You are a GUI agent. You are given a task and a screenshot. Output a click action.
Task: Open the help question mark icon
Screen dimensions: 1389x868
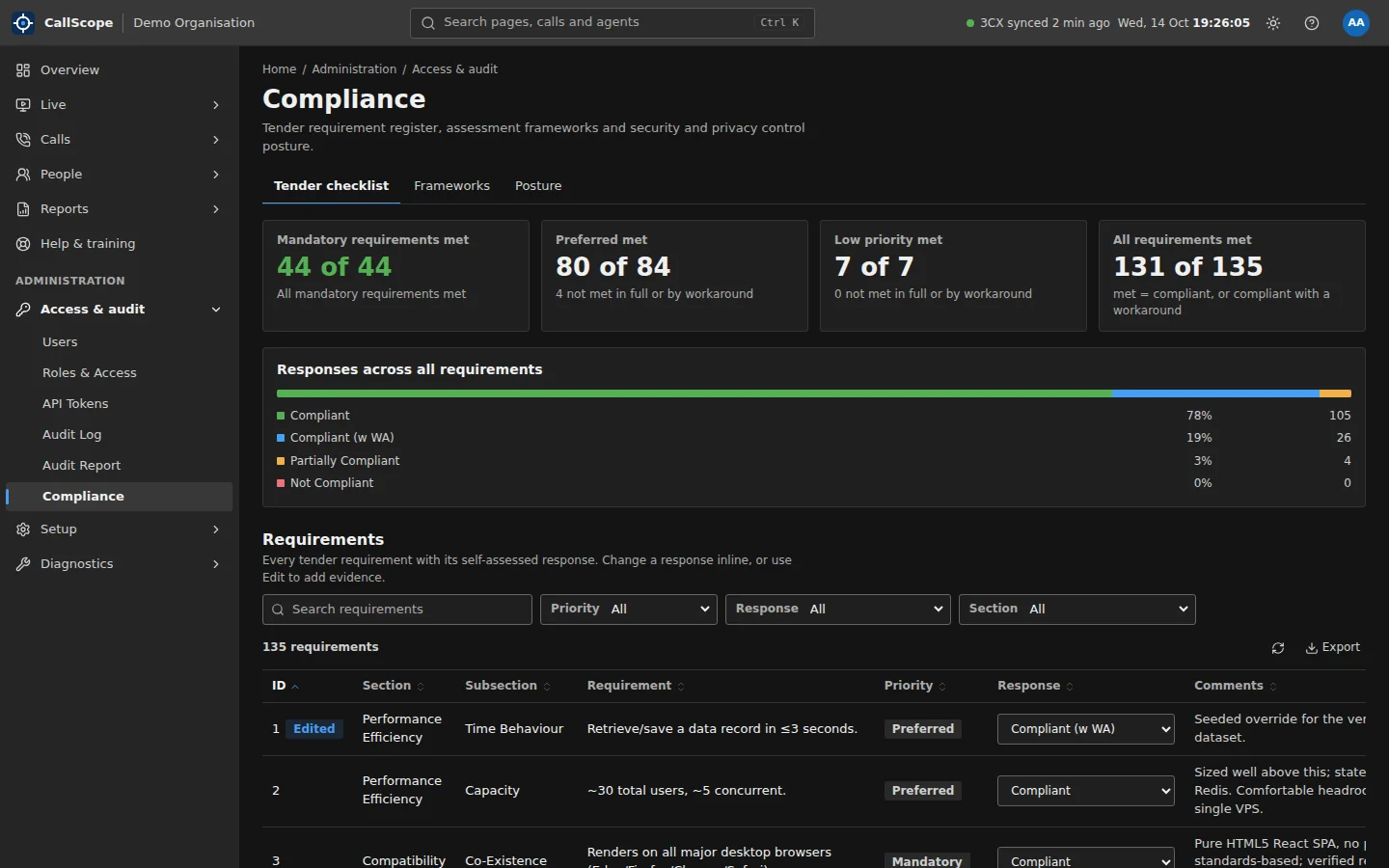tap(1312, 22)
